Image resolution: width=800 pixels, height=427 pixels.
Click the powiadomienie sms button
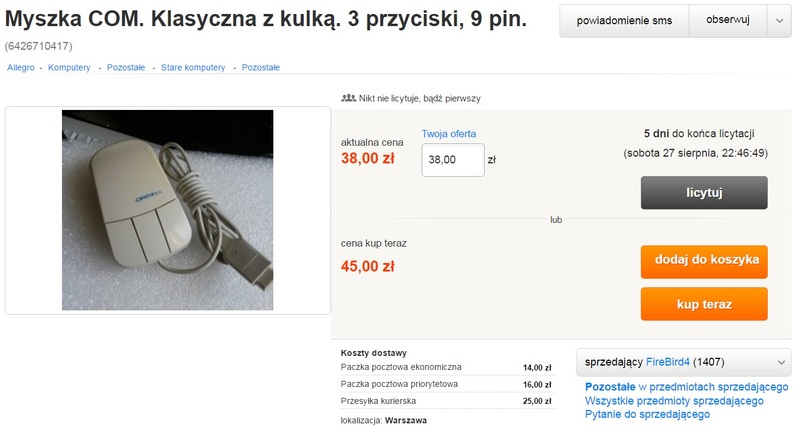624,21
